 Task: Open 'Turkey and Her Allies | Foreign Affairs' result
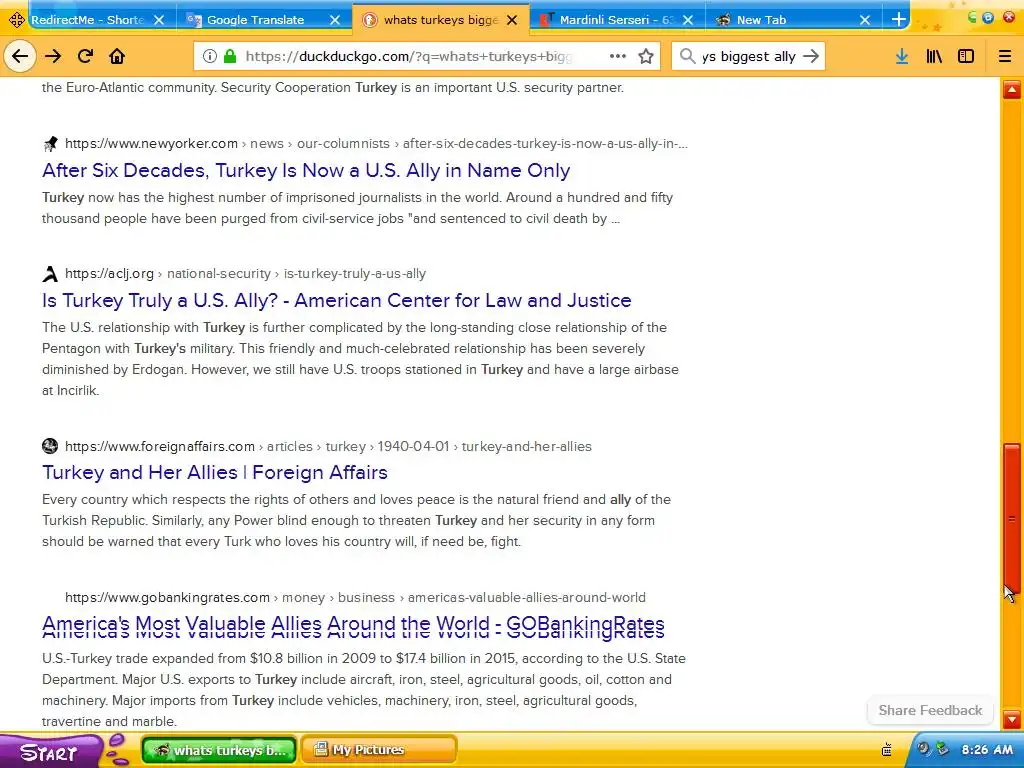coord(215,472)
